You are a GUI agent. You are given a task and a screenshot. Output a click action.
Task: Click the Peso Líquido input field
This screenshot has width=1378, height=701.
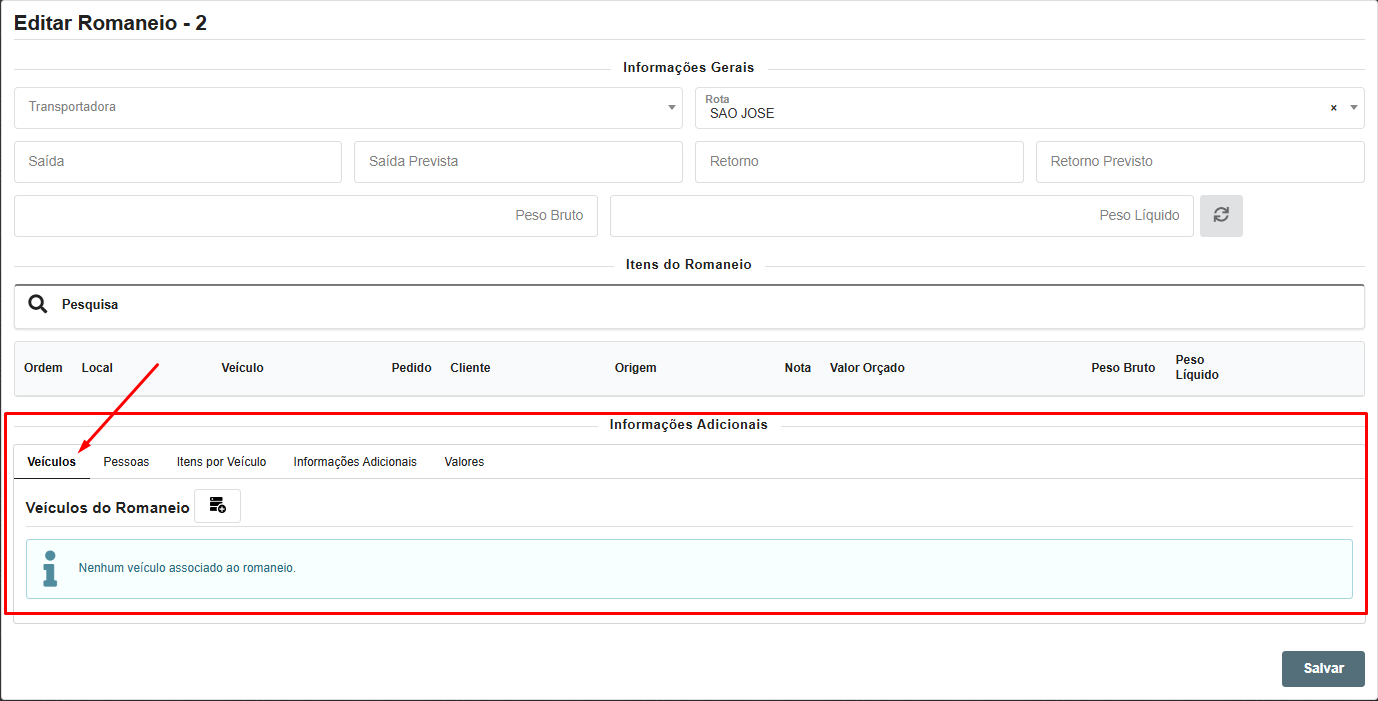pos(901,215)
